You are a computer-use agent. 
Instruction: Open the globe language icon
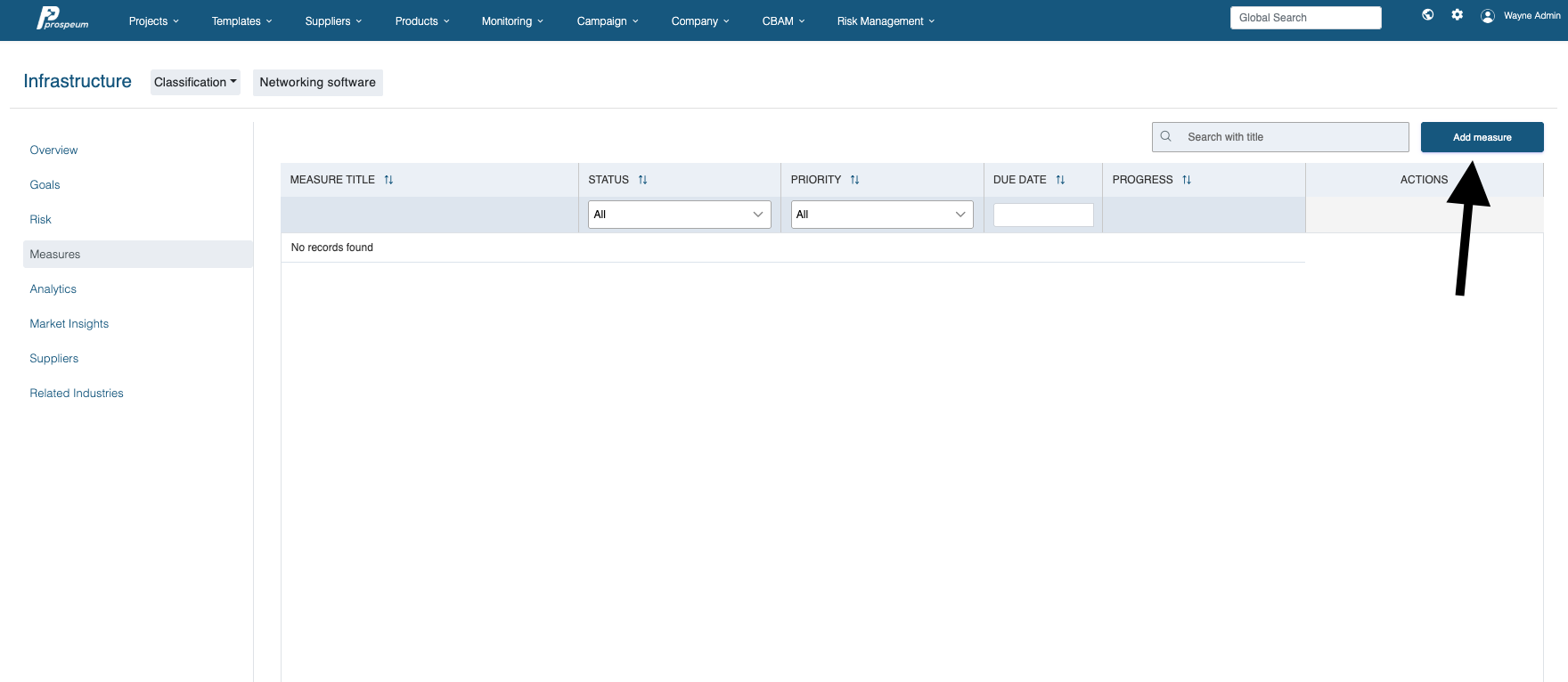click(x=1428, y=14)
